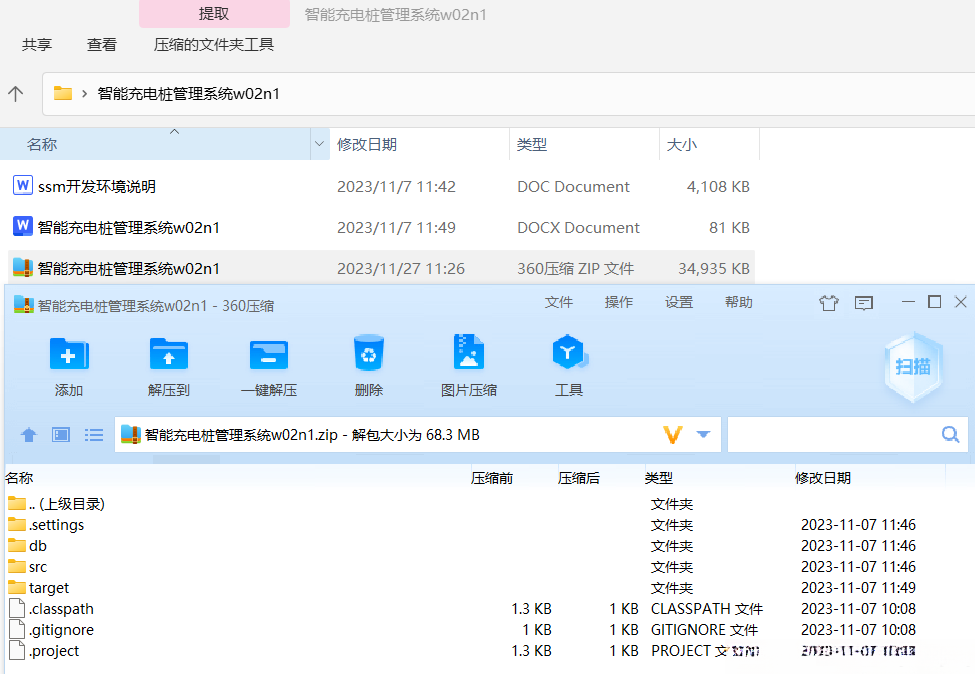975x674 pixels.
Task: Click the CLASSPATH 文件 type cell
Action: coord(707,609)
